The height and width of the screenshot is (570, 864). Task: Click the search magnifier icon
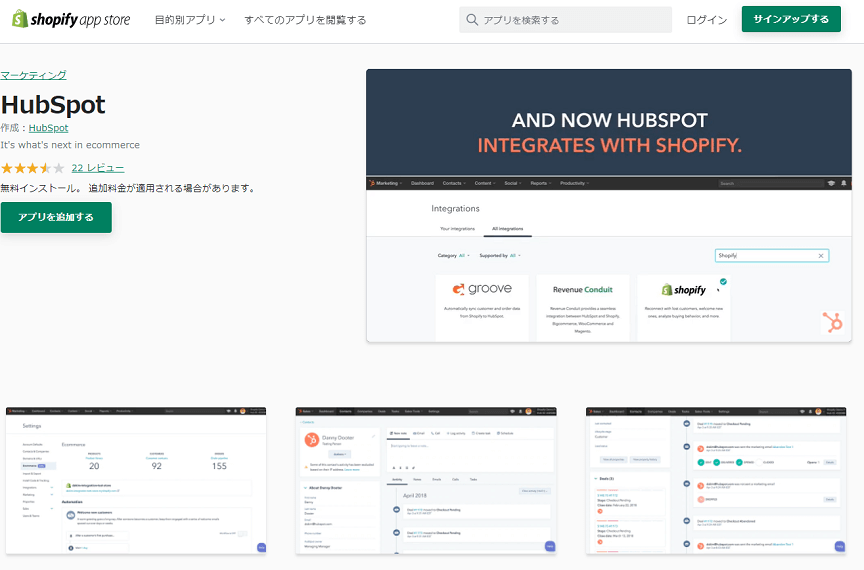pos(472,20)
